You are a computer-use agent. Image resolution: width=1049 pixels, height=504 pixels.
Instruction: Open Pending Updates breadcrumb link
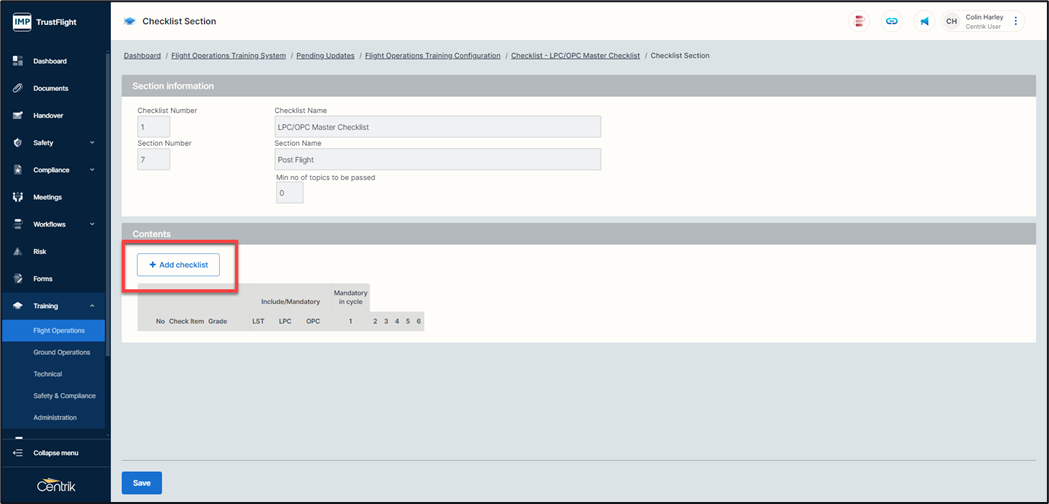(325, 56)
